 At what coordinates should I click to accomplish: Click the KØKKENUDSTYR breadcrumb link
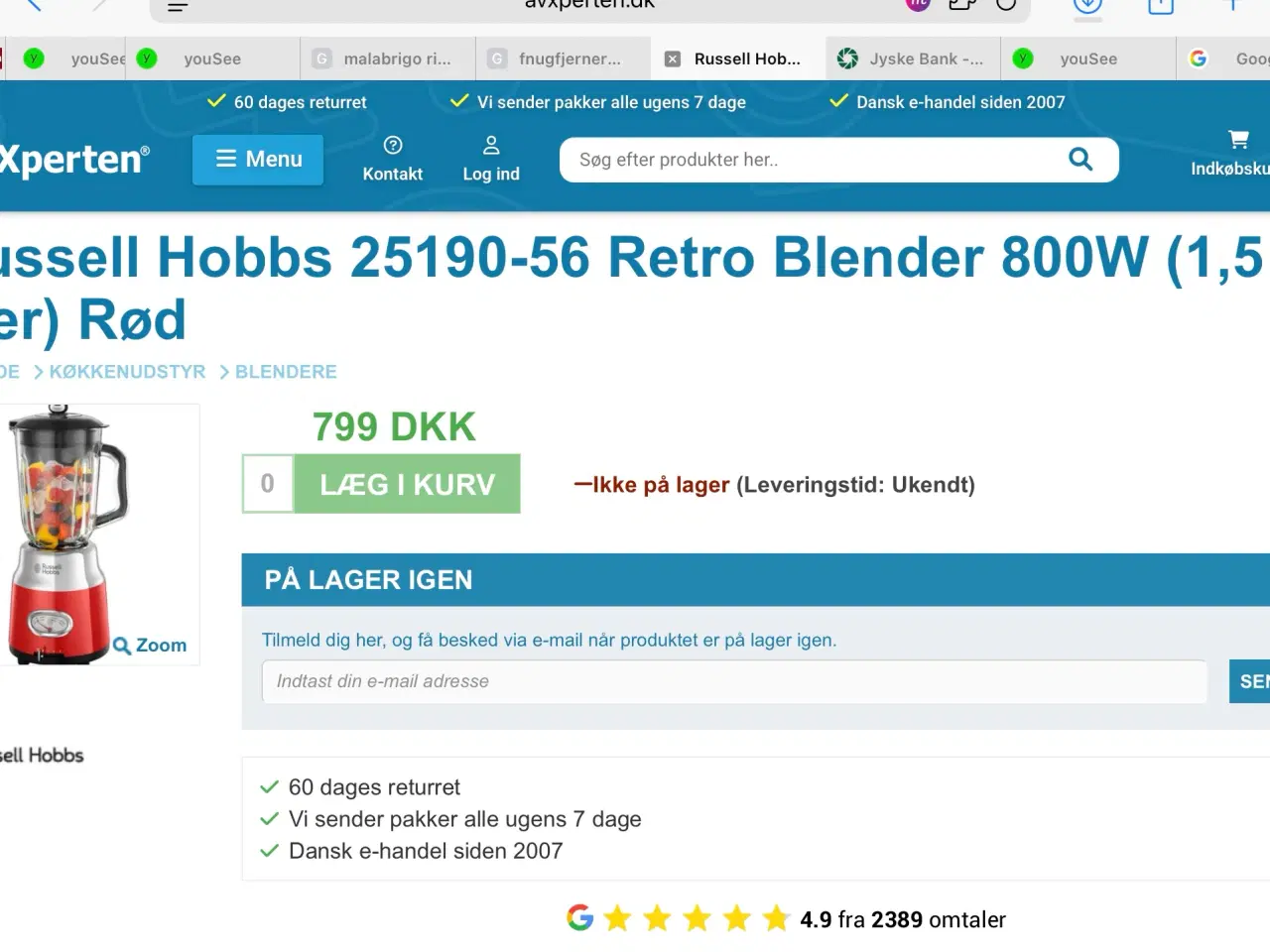127,372
